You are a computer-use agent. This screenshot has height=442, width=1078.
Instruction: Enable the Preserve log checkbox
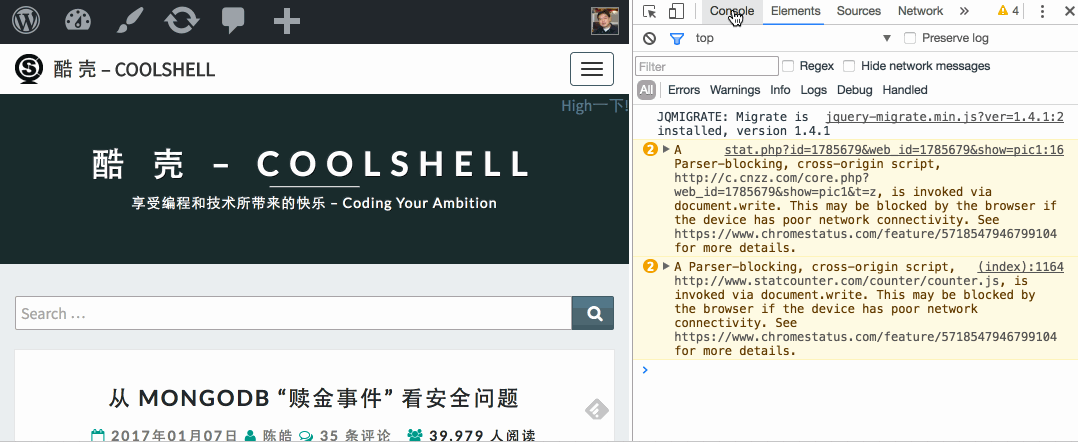coord(910,38)
